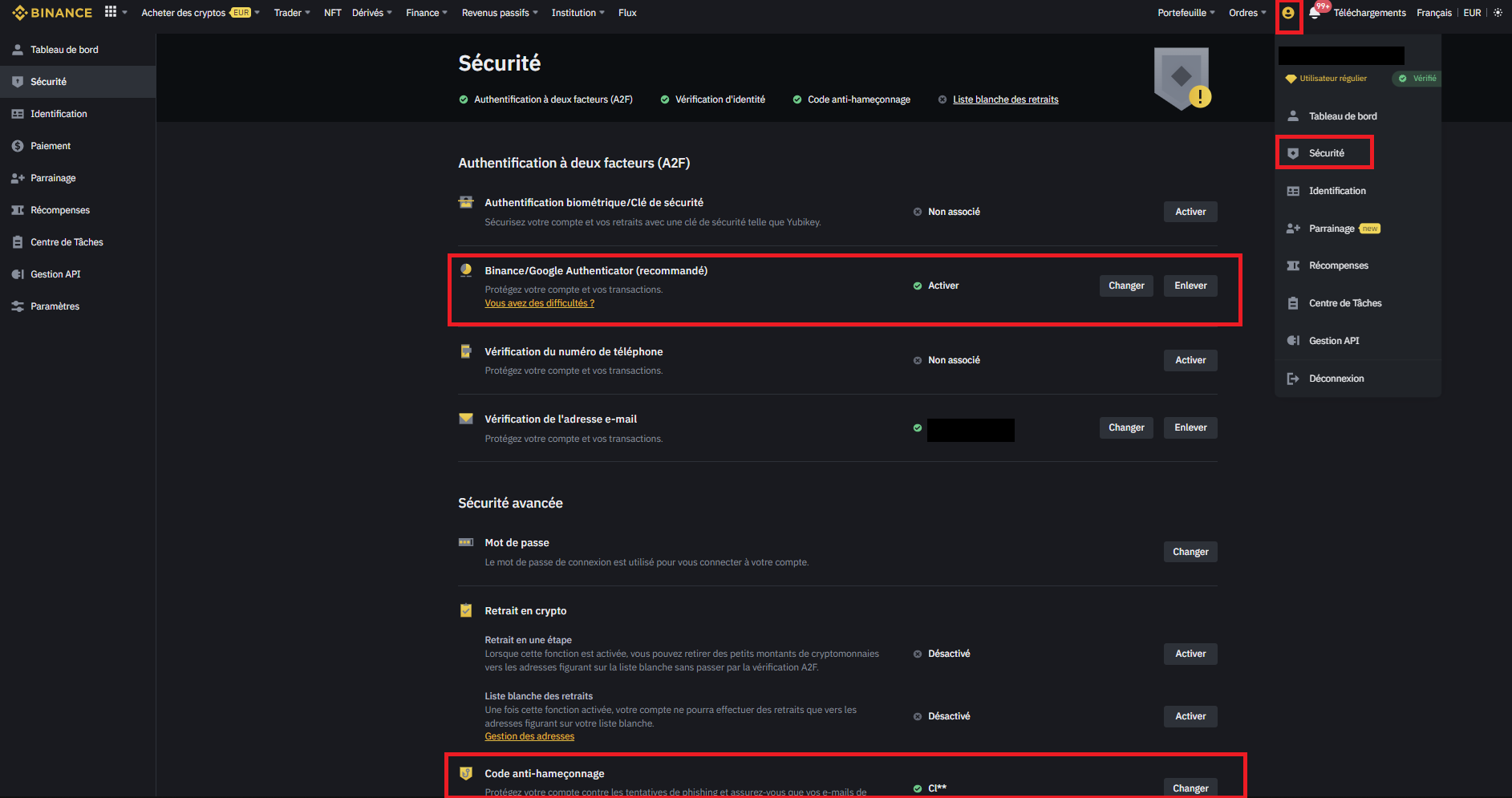Click the Vérifié badge in profile menu
1512x798 pixels.
1418,79
